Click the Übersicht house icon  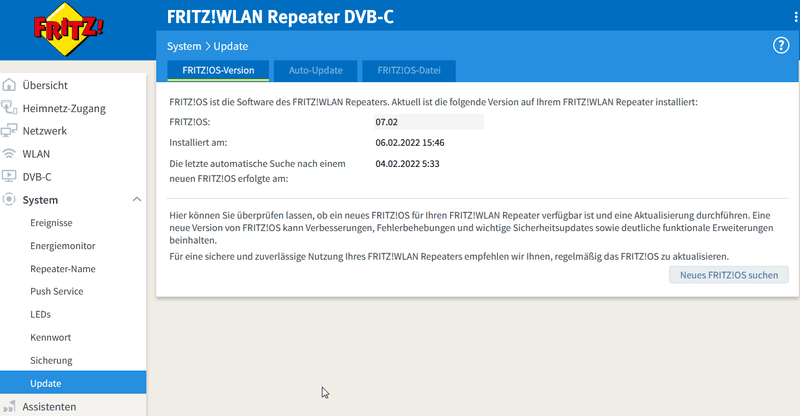[x=9, y=85]
